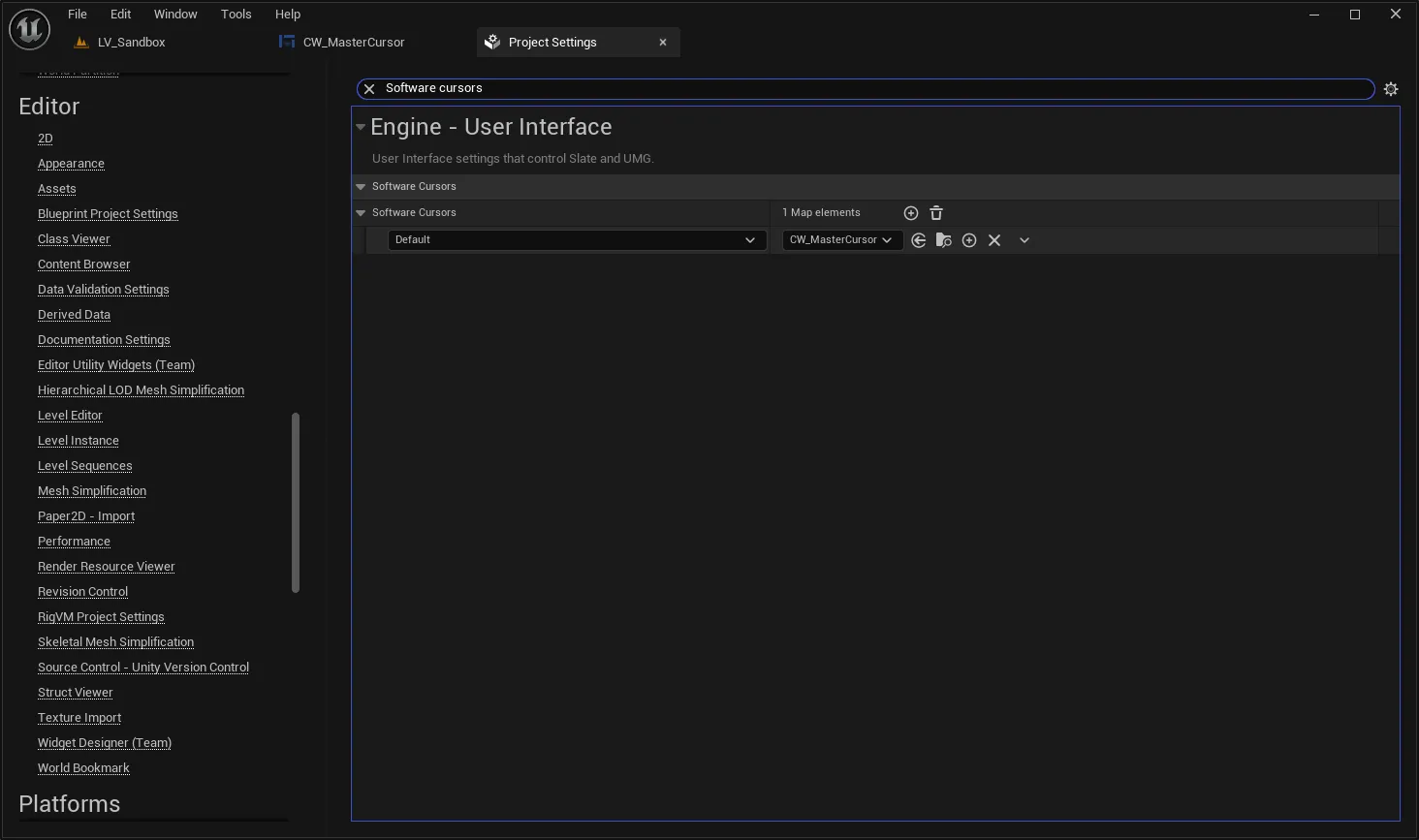Switch to the LV_Sandbox tab

point(122,43)
